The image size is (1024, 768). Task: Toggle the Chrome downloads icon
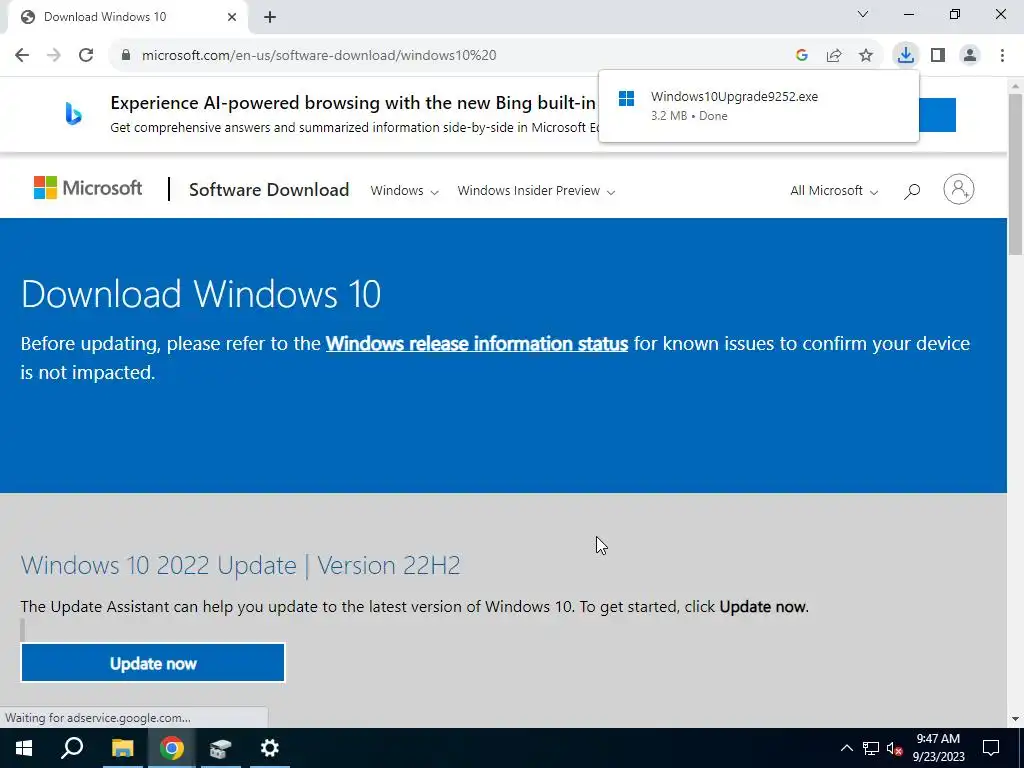tap(905, 55)
